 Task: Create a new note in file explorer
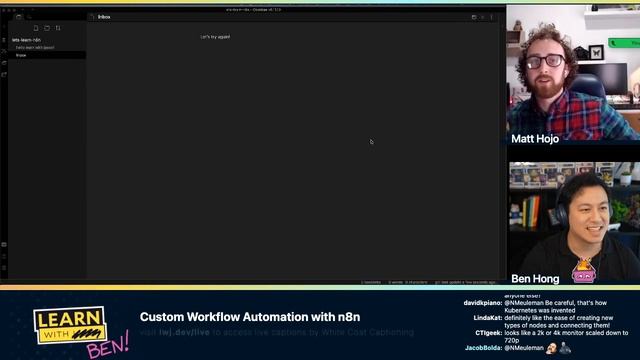(x=36, y=28)
